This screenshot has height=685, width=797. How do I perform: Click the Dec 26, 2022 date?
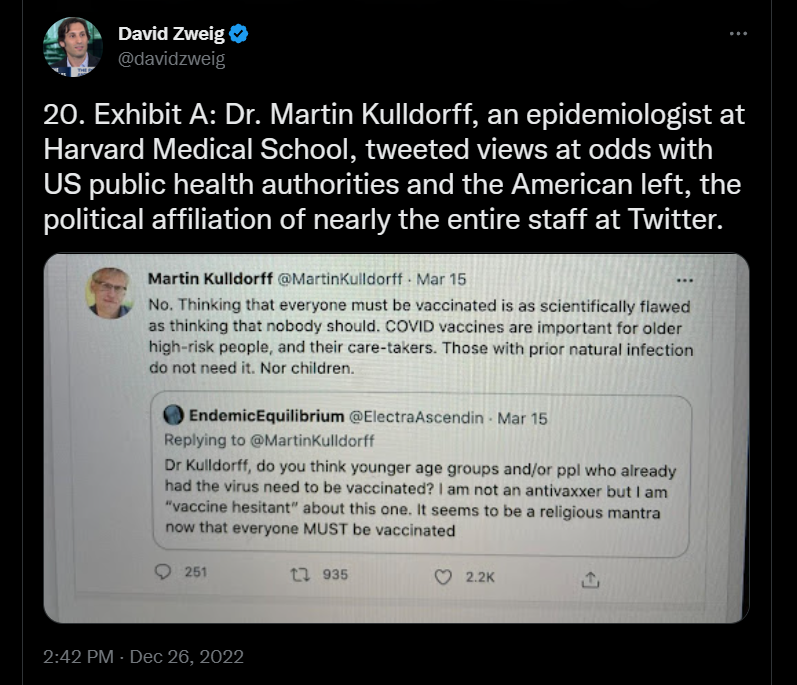click(x=190, y=657)
